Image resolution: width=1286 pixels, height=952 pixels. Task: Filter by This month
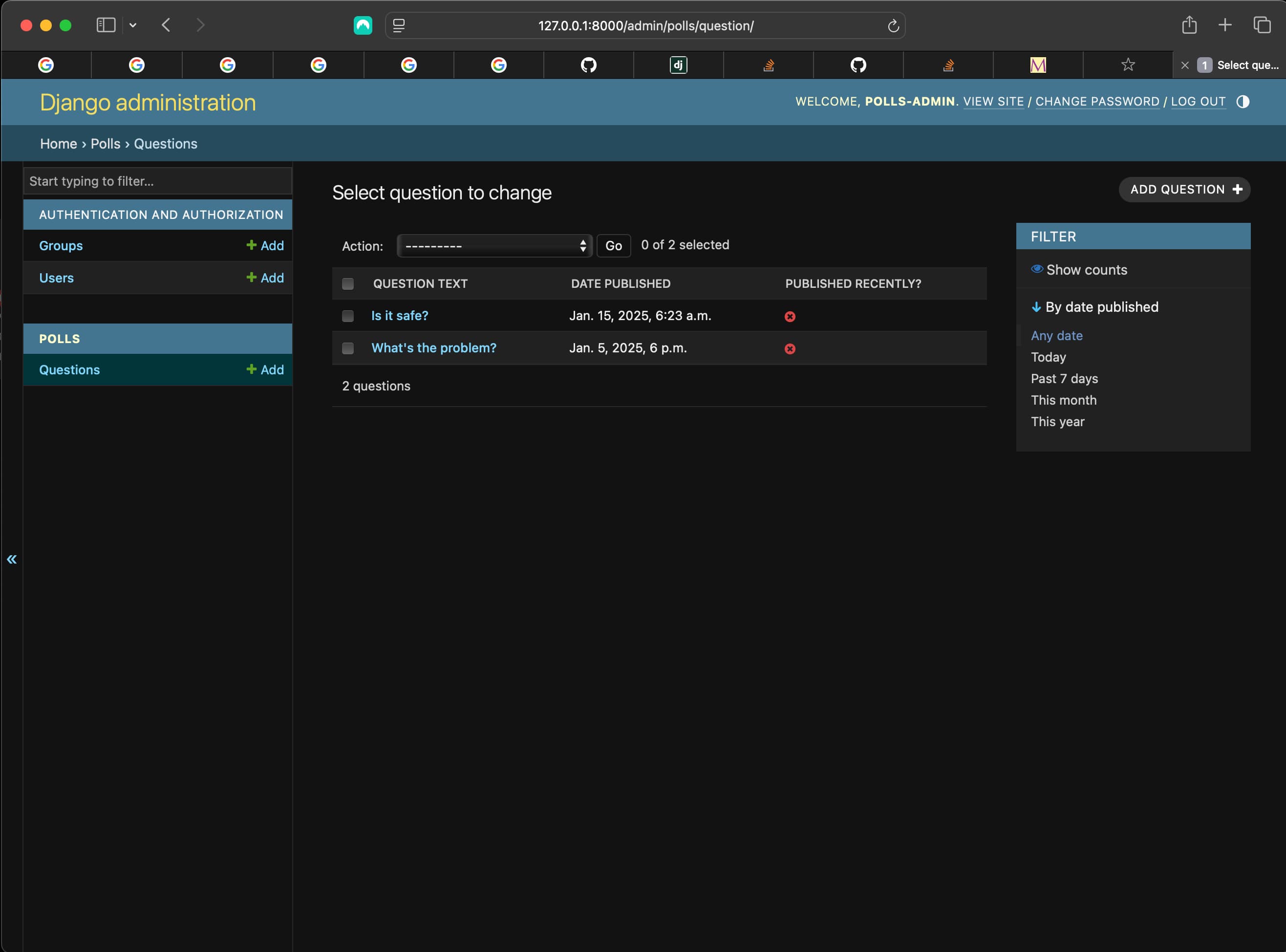click(1064, 400)
